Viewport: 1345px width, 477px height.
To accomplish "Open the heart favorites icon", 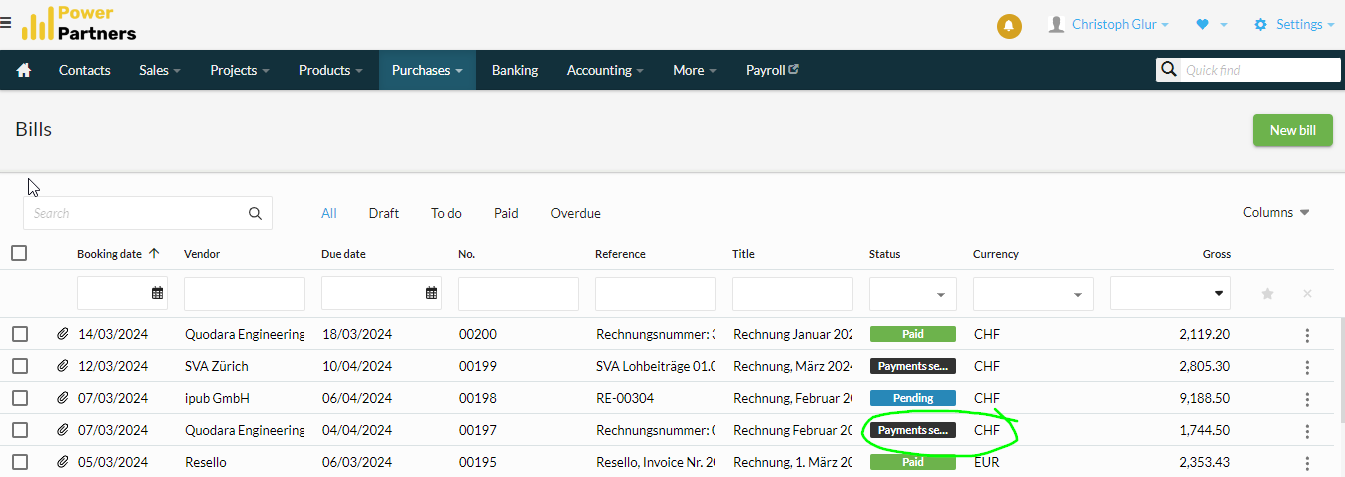I will click(1202, 24).
